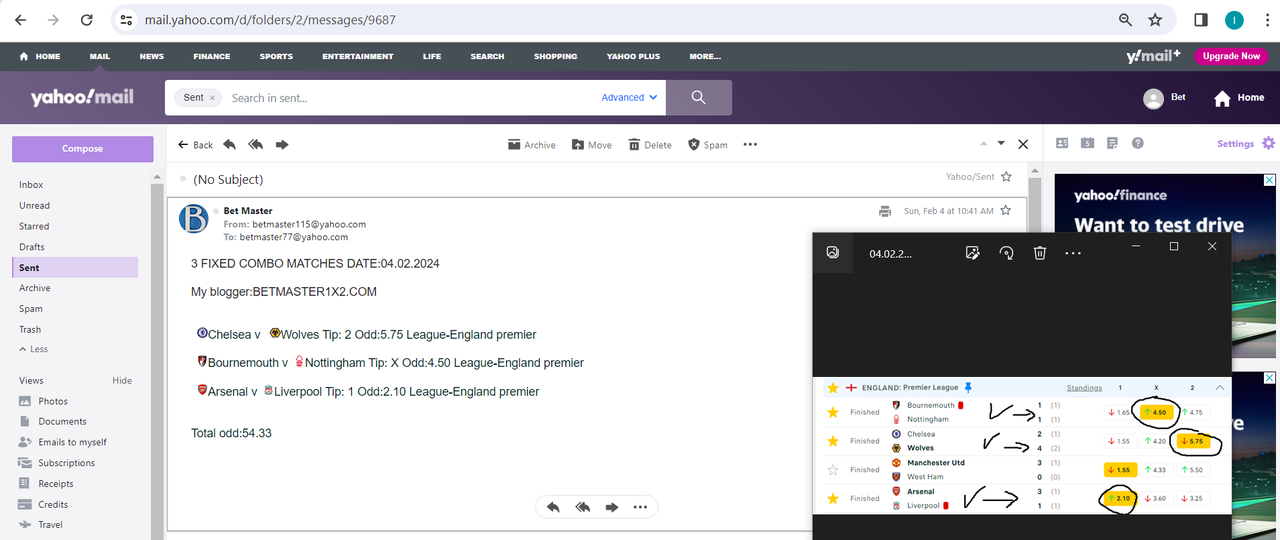
Task: Move this email to a folder
Action: 592,145
